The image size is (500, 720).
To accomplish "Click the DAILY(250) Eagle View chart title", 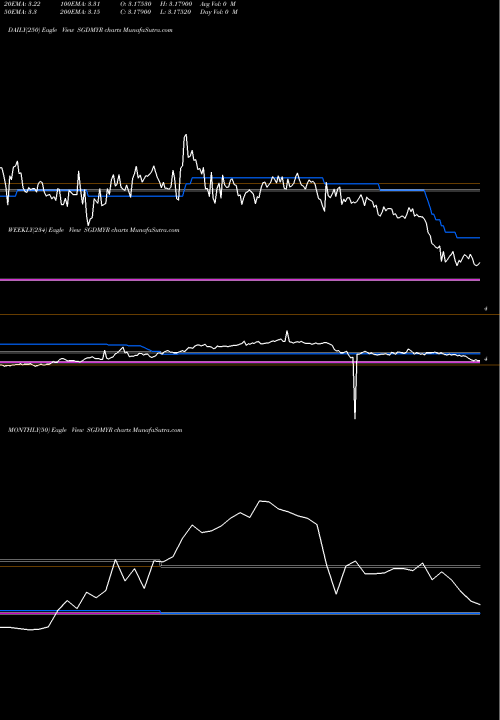I will (x=90, y=30).
